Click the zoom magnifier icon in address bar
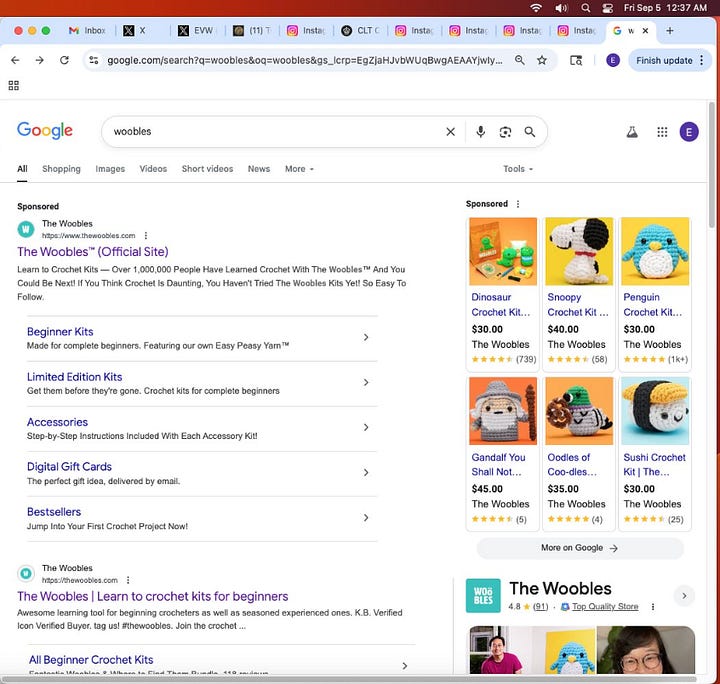The height and width of the screenshot is (684, 720). (519, 60)
